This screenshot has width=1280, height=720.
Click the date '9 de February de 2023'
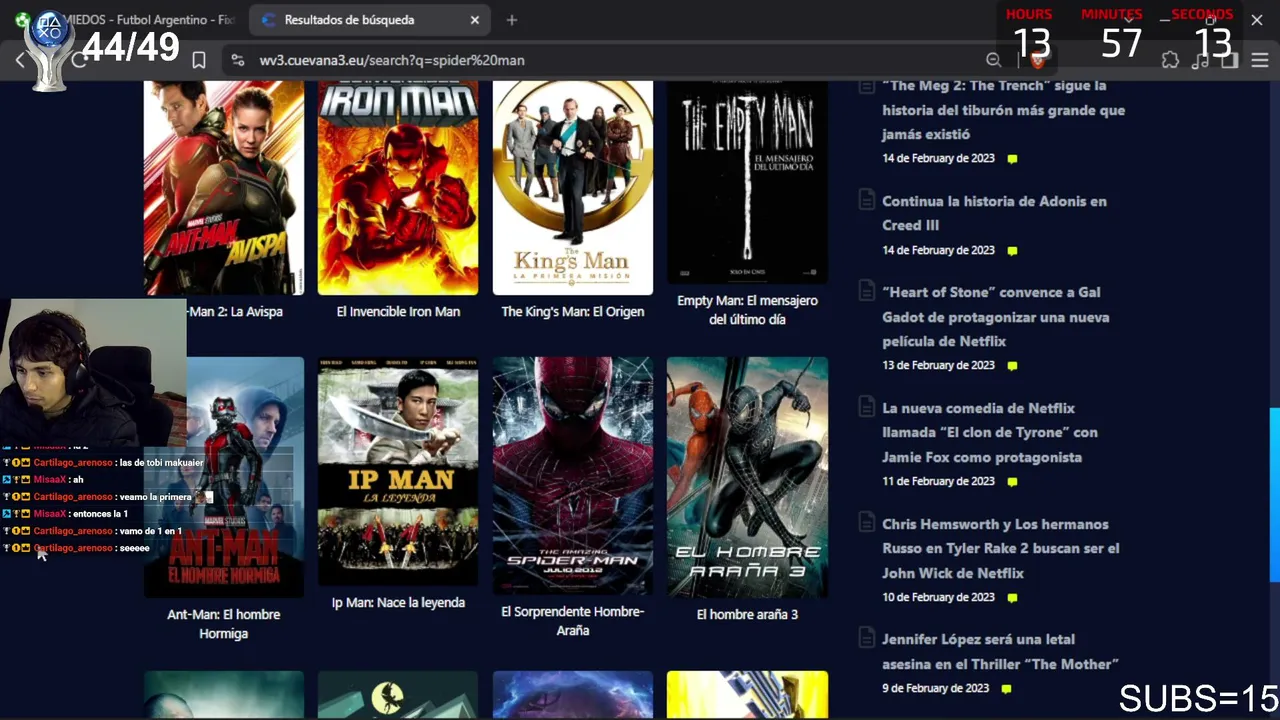click(x=935, y=689)
